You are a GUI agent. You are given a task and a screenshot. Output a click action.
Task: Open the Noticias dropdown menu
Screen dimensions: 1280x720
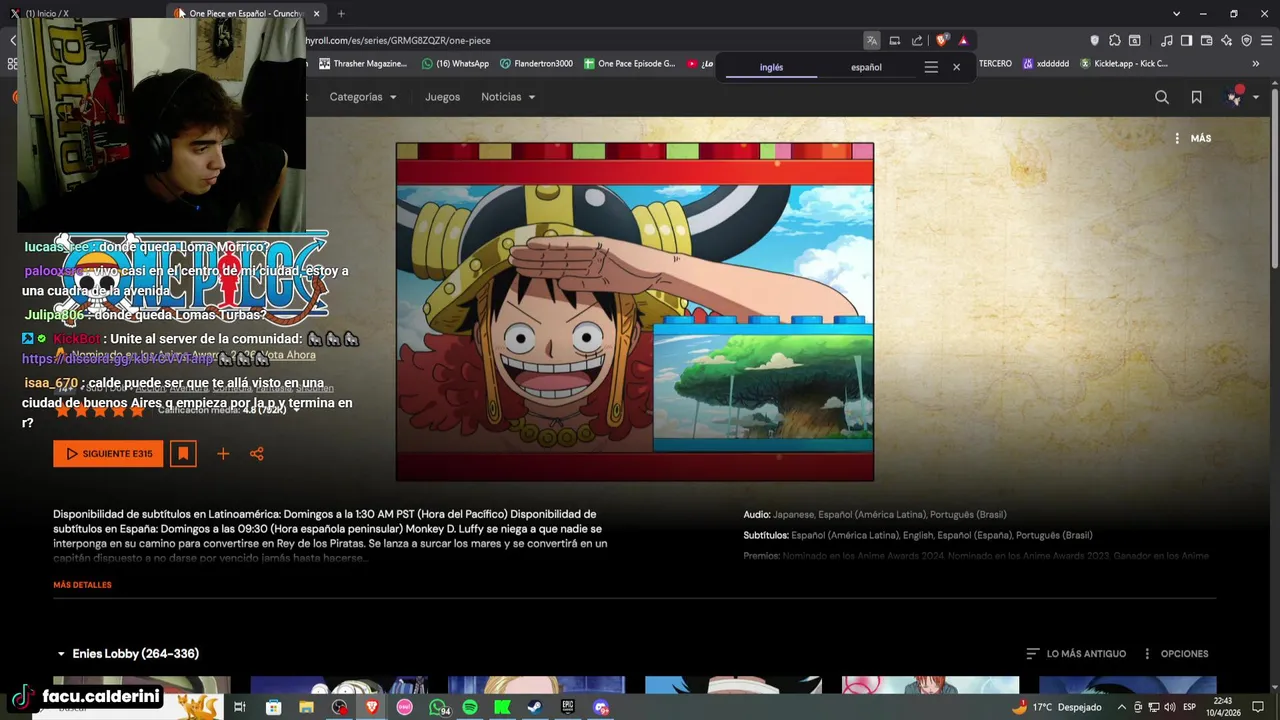tap(508, 97)
